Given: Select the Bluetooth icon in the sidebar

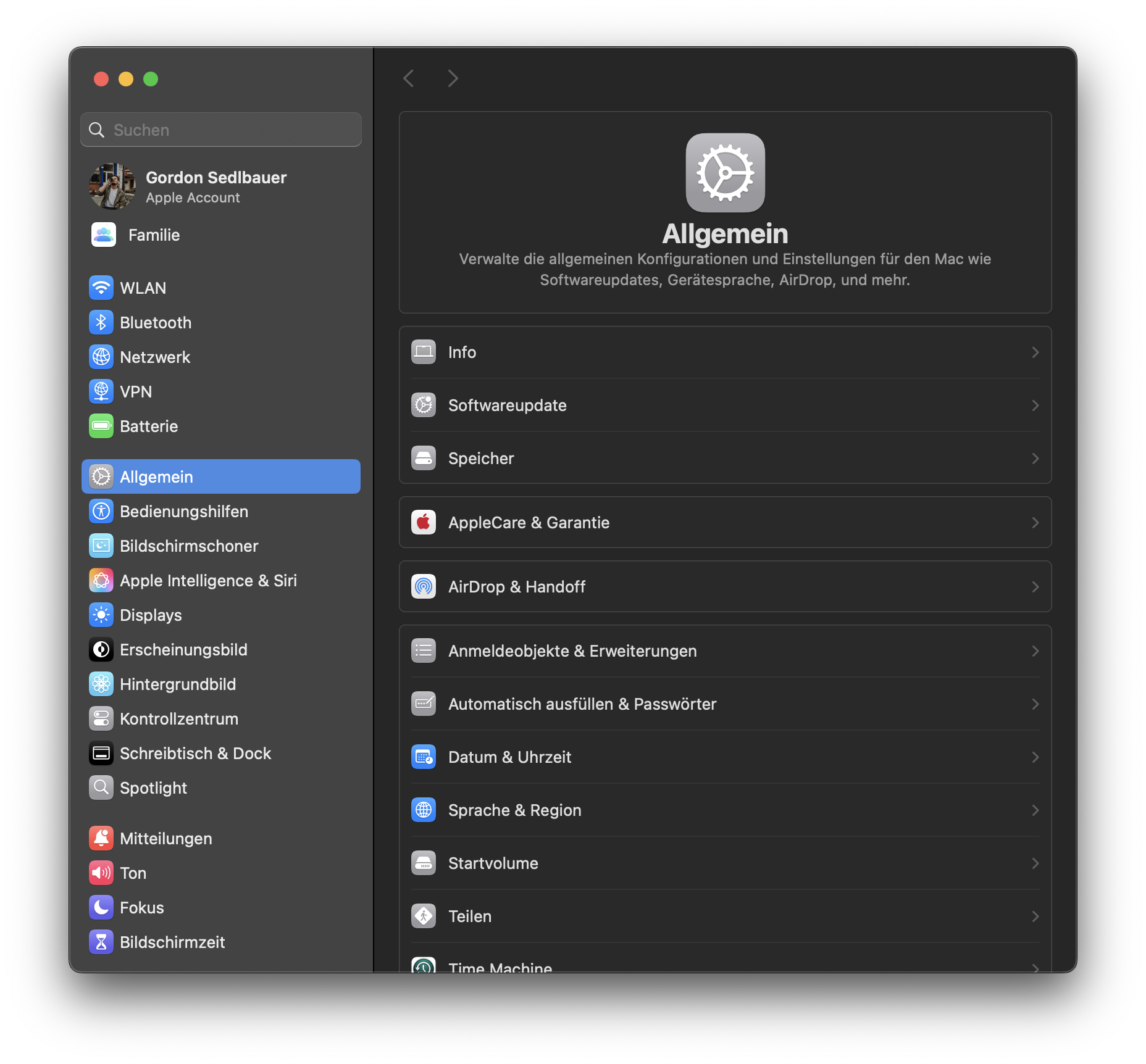Looking at the screenshot, I should [101, 322].
